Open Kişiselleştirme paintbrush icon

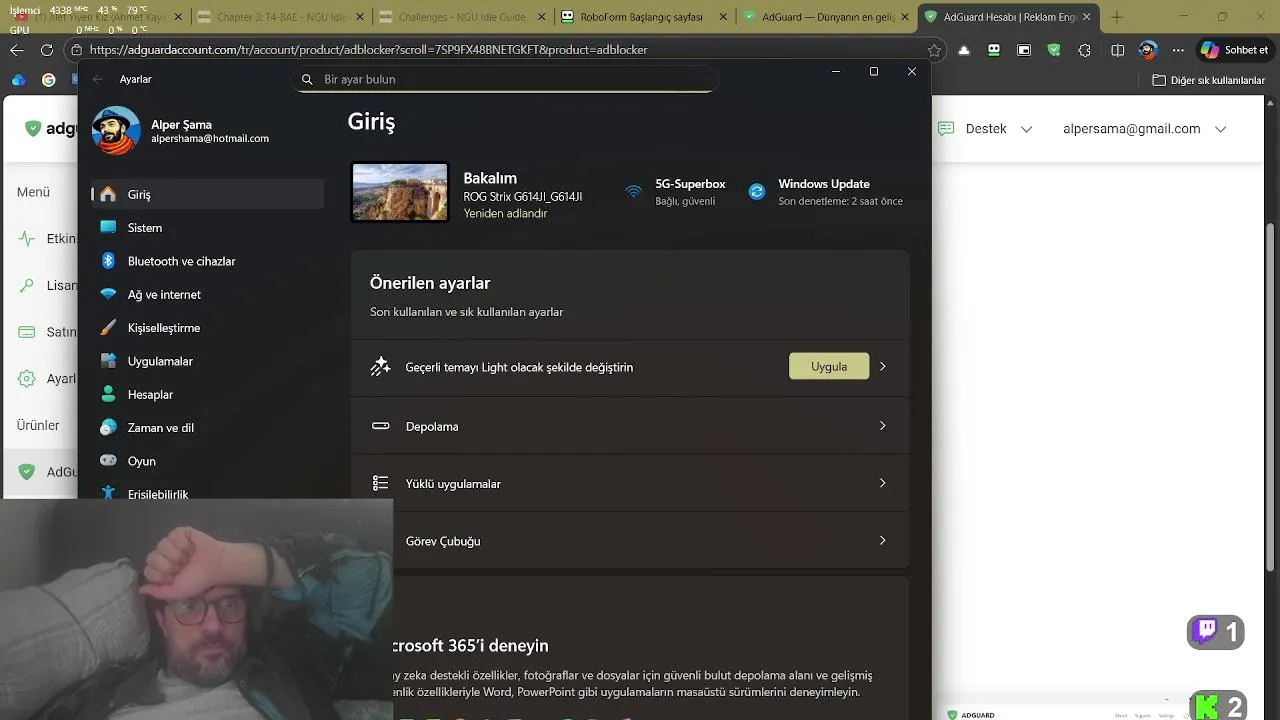[x=108, y=328]
